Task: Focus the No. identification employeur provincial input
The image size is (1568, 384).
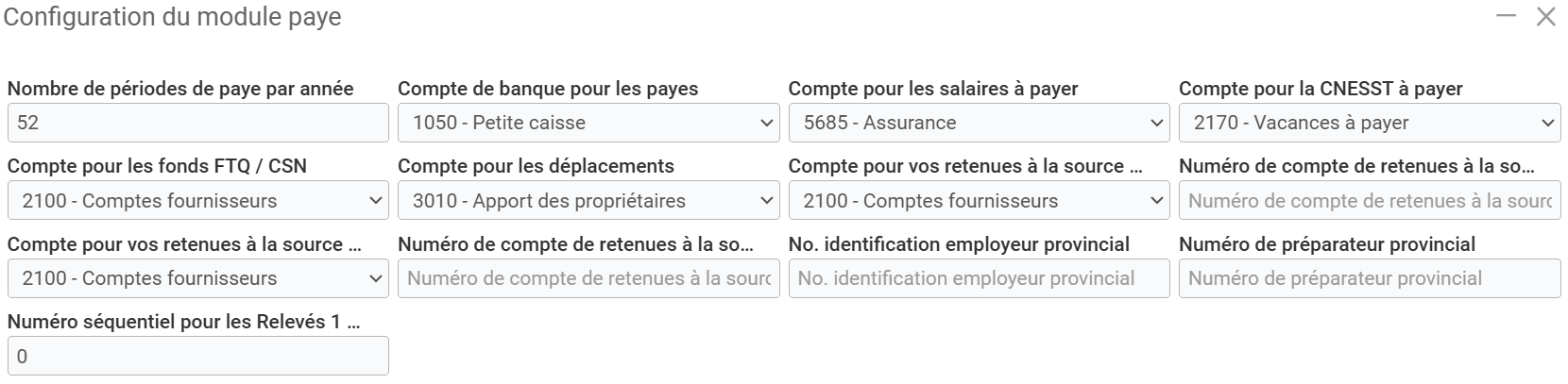Action: pos(979,278)
